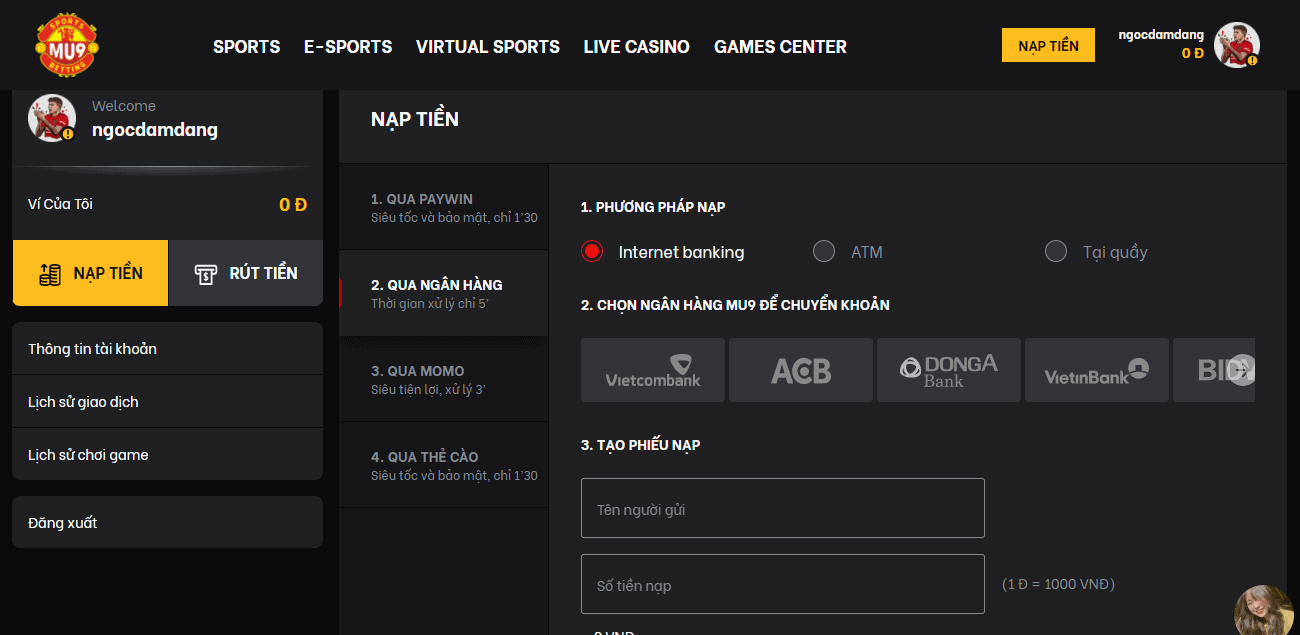The height and width of the screenshot is (635, 1300).
Task: Switch to the Qua Momo tab
Action: [444, 379]
